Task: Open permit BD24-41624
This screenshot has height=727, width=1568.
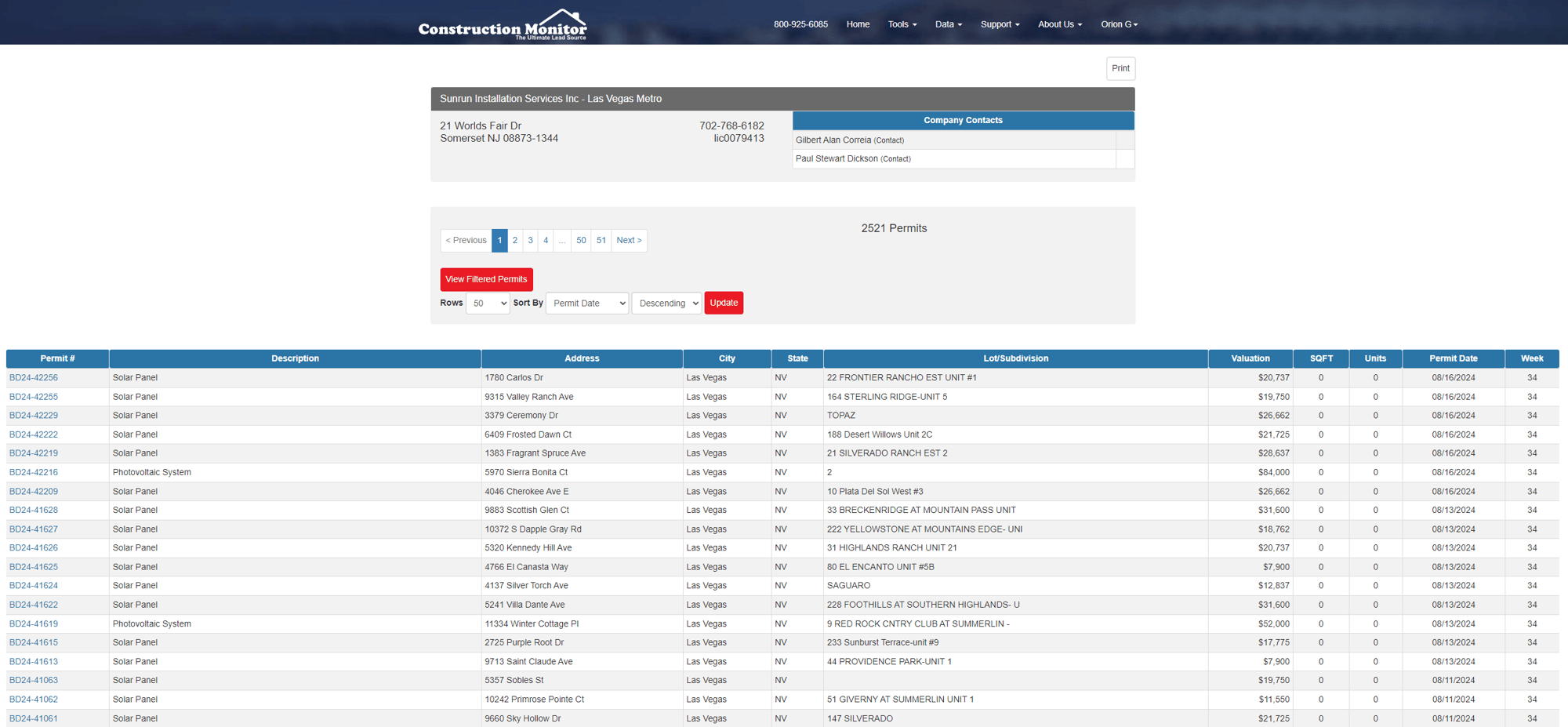Action: point(34,586)
